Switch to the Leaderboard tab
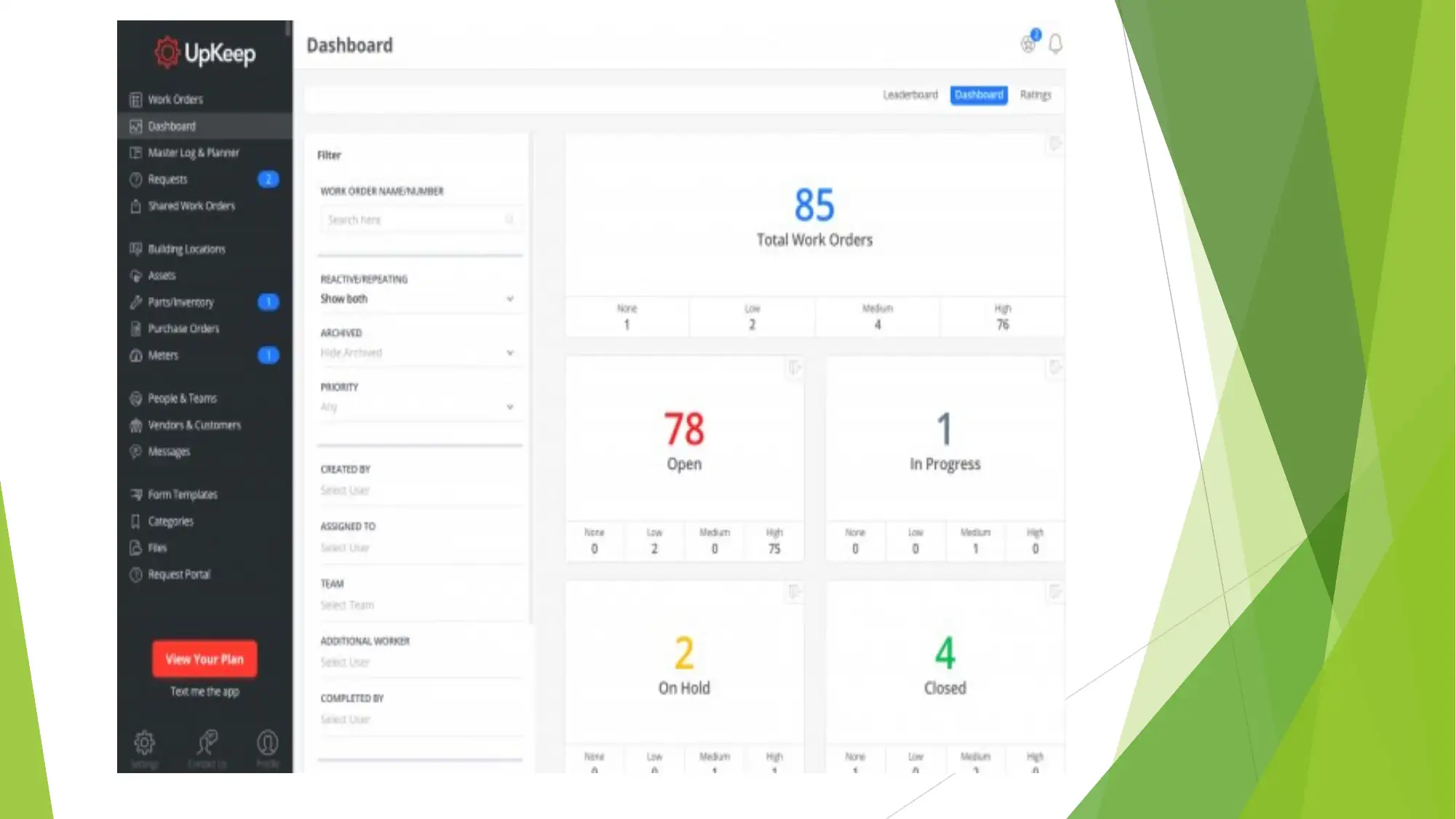 pos(910,95)
